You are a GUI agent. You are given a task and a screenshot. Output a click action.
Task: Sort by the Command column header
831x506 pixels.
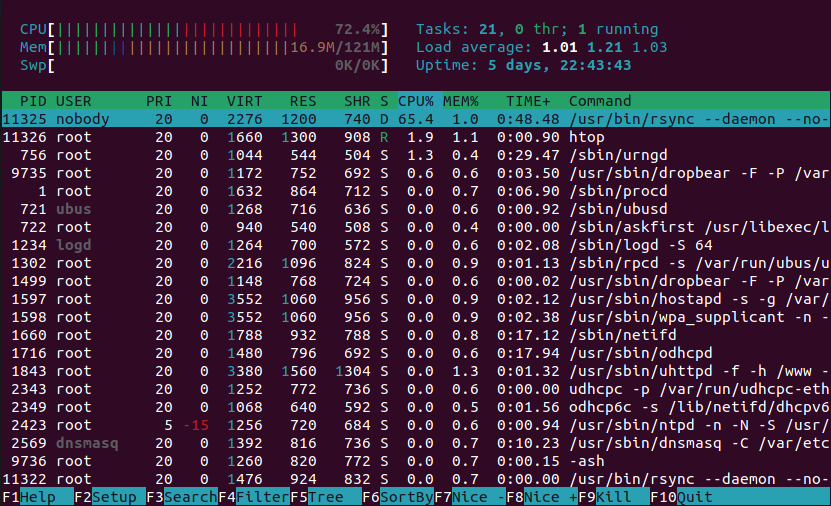click(x=600, y=101)
